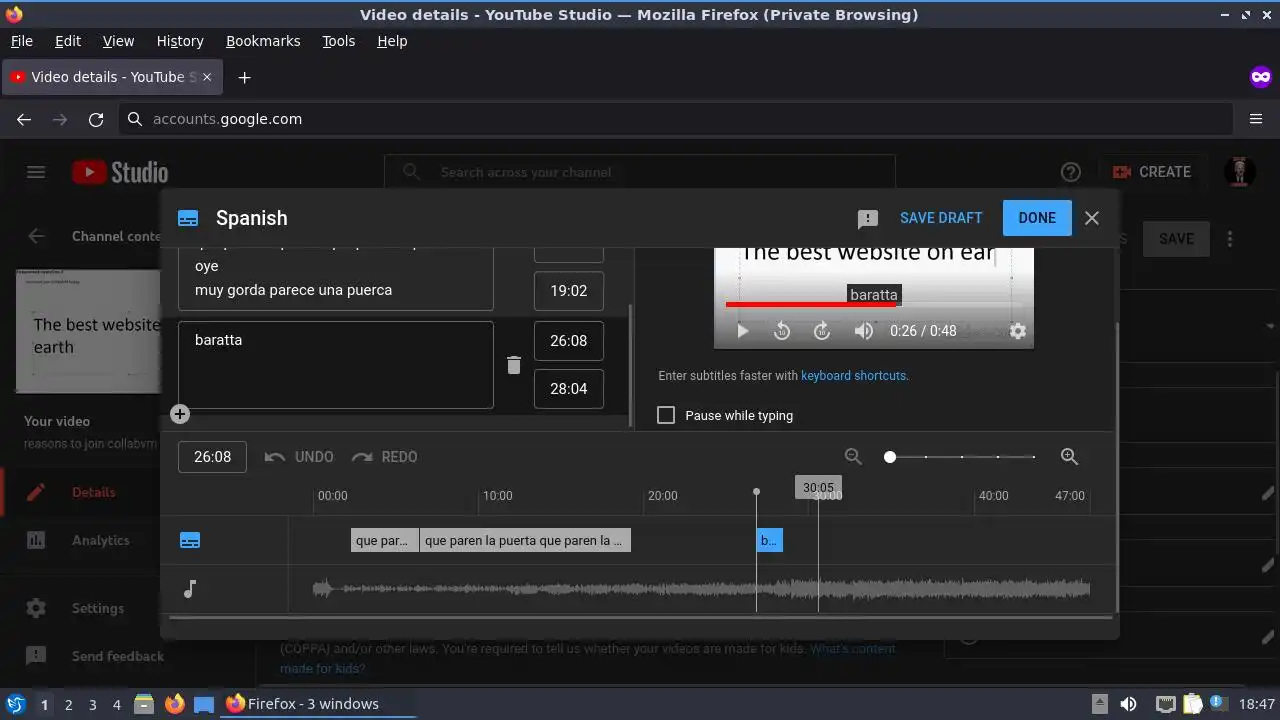
Task: Select the blue baratta caption block
Action: 769,541
